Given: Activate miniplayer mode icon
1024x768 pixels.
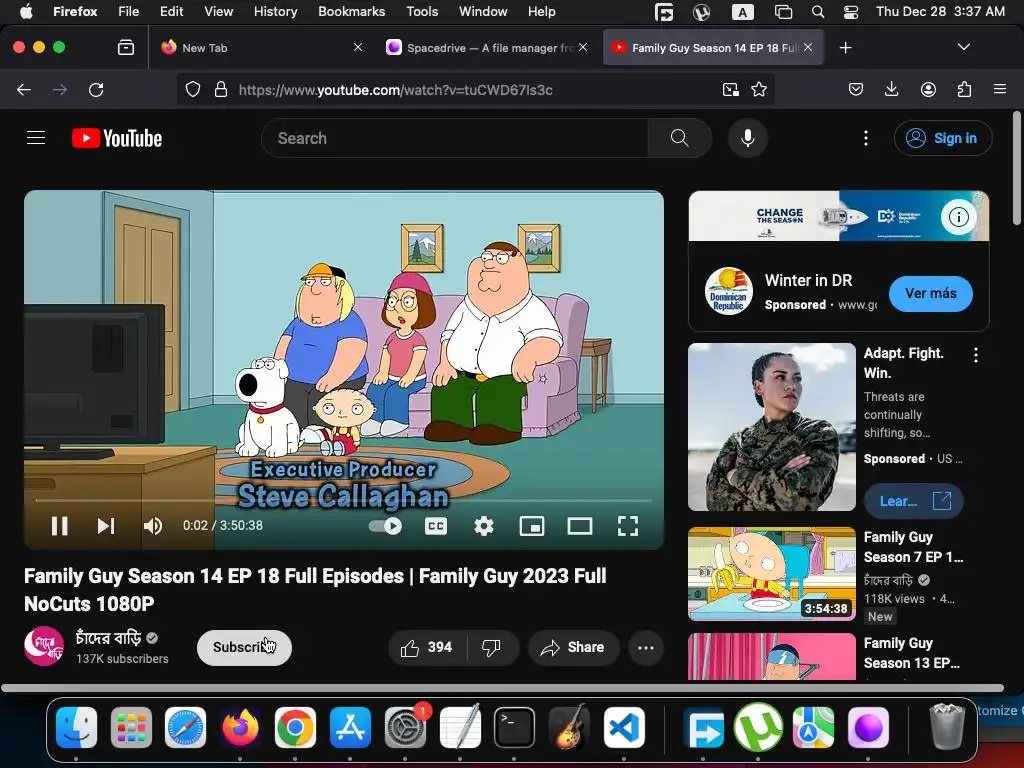Looking at the screenshot, I should pyautogui.click(x=532, y=526).
